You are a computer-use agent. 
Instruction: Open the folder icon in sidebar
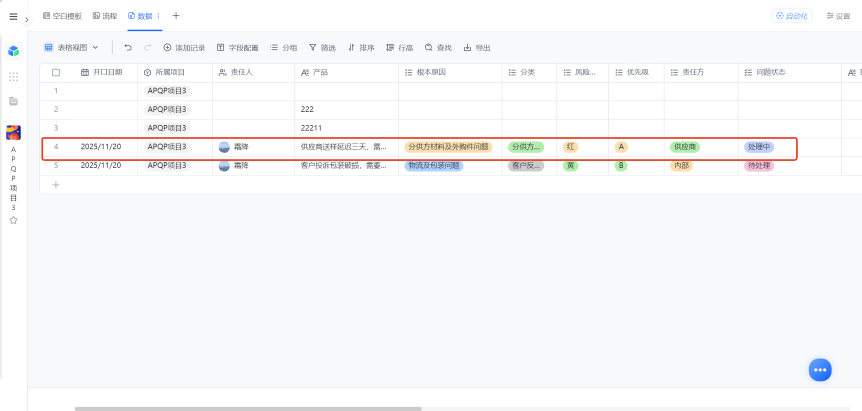[13, 101]
